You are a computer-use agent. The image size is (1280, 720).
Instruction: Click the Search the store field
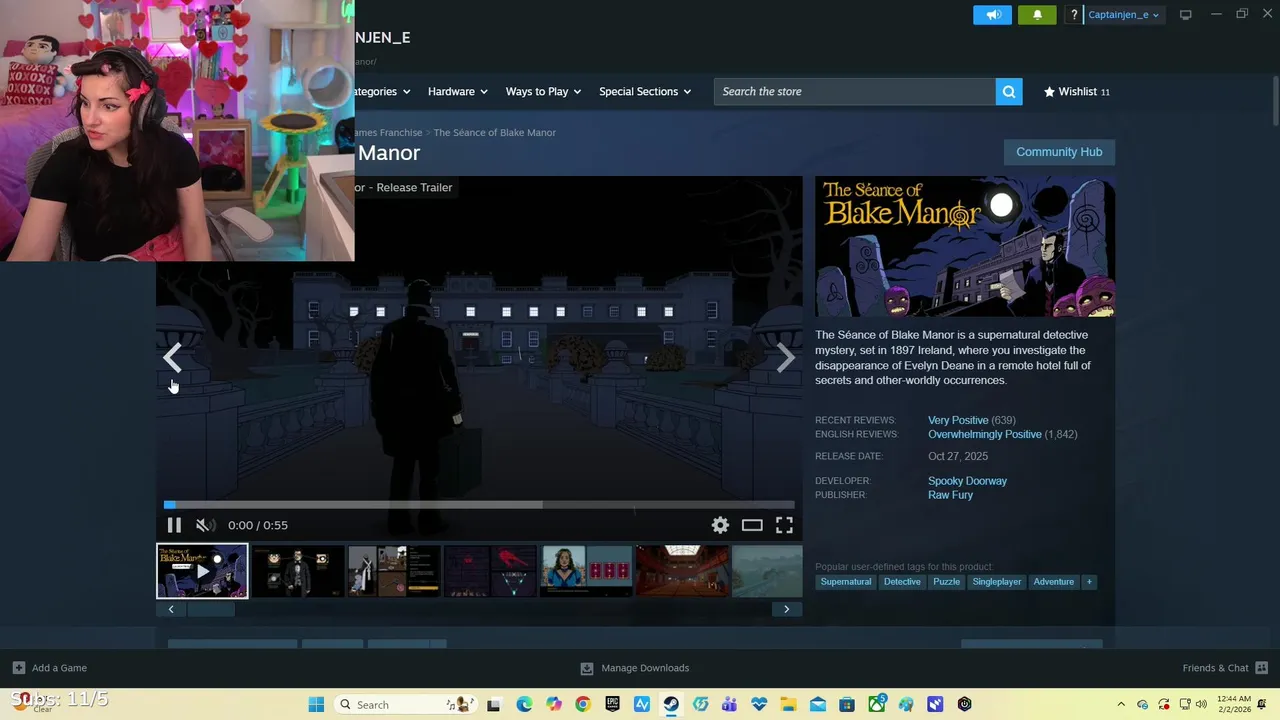coord(855,91)
